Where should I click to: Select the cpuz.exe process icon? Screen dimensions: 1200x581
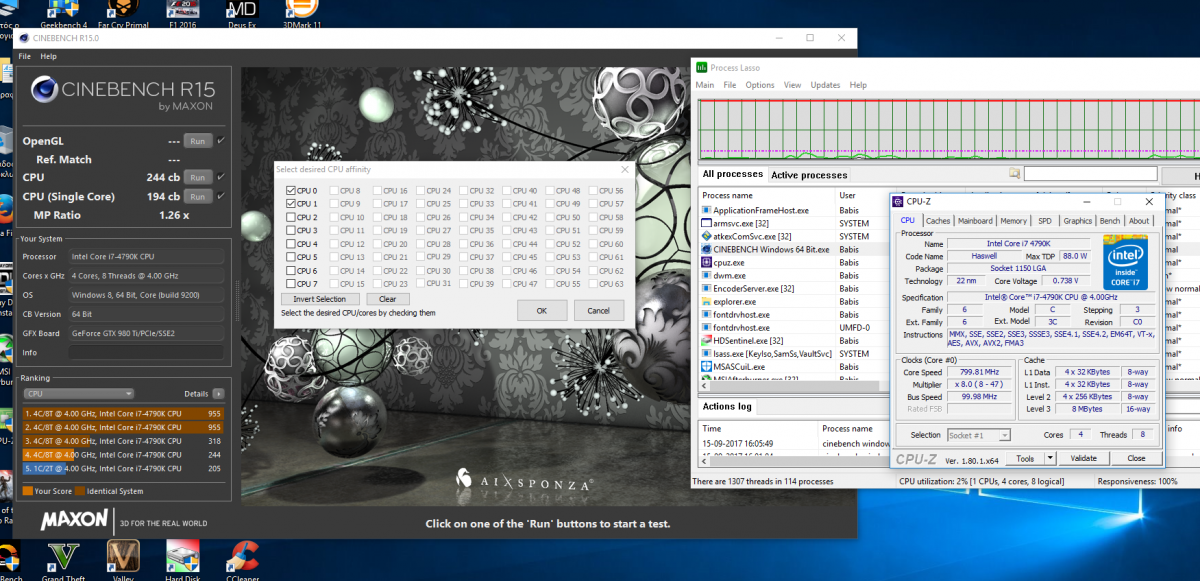[707, 262]
